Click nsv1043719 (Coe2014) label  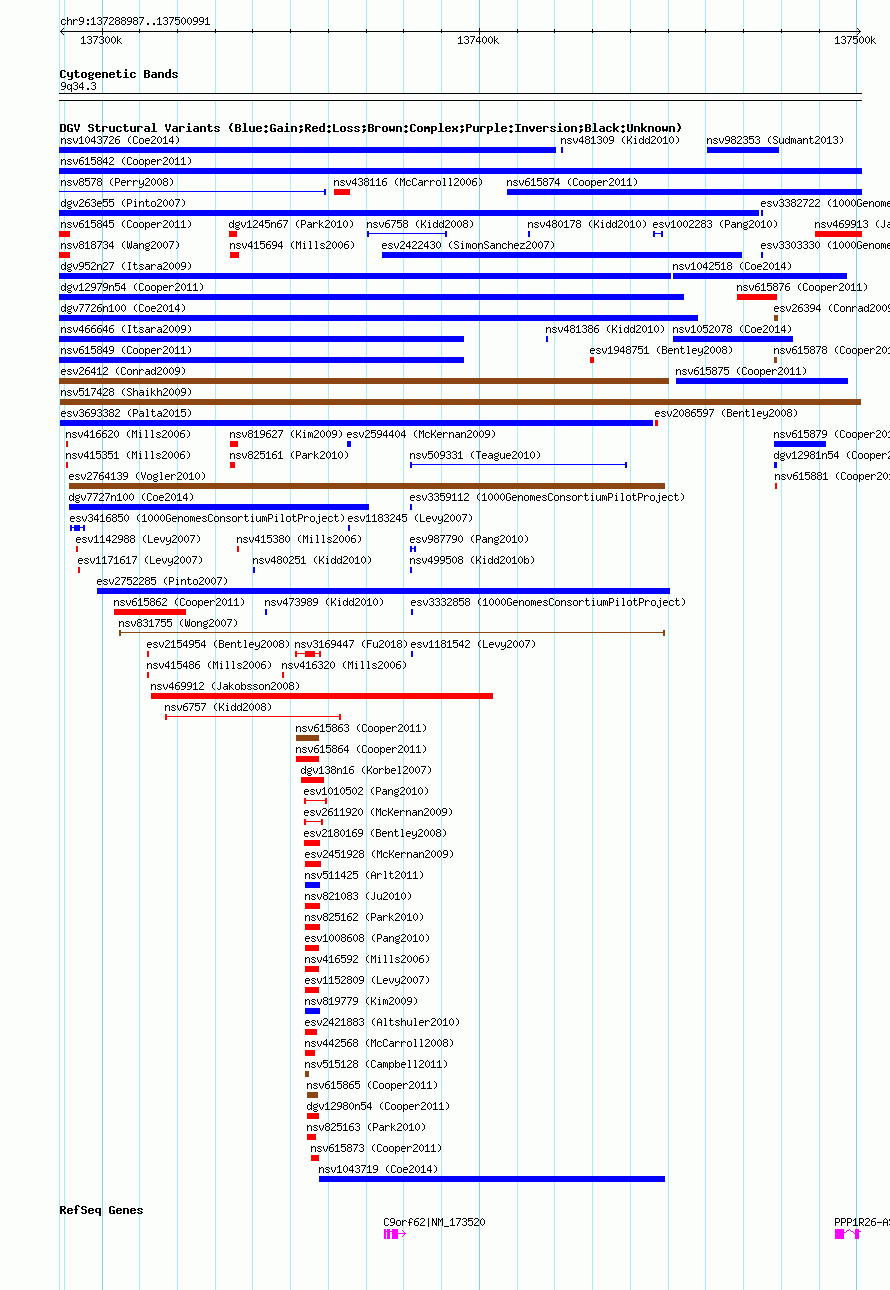(x=378, y=1169)
